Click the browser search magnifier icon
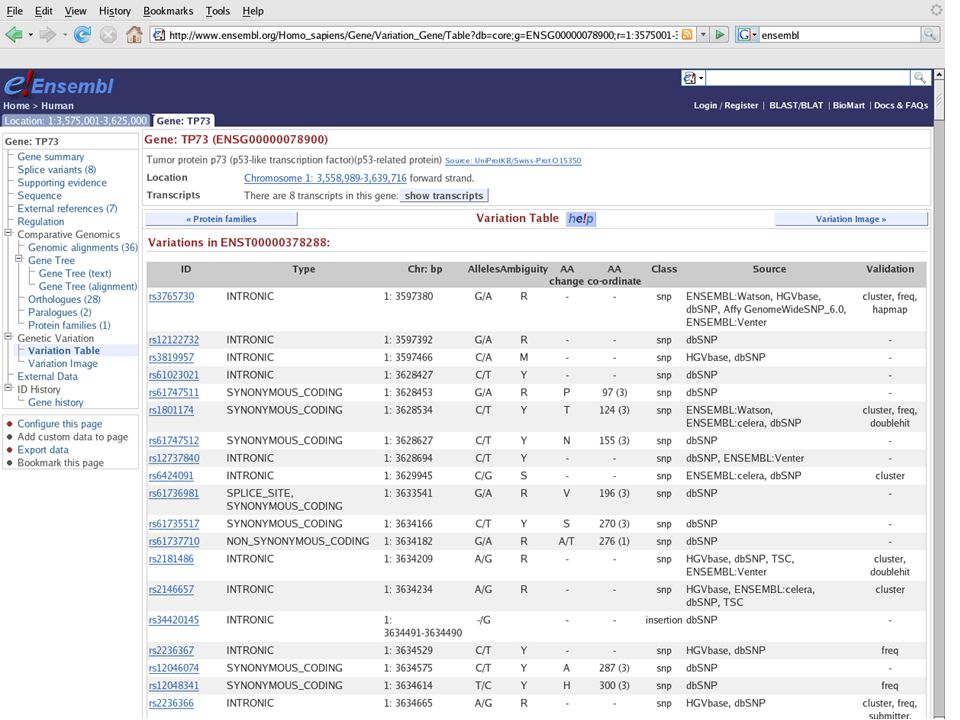This screenshot has height=720, width=960. point(929,35)
